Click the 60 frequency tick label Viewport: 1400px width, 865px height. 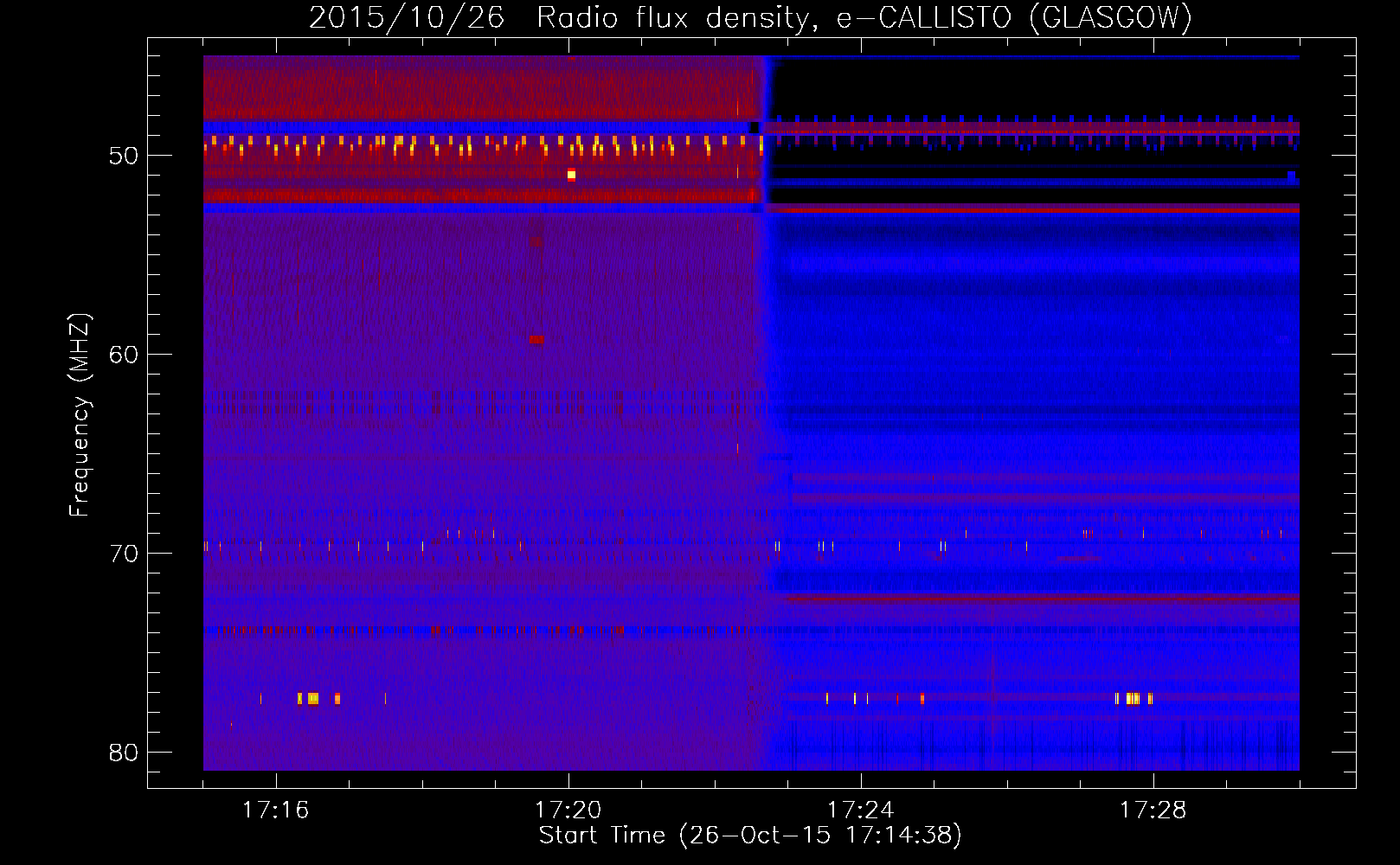point(124,356)
